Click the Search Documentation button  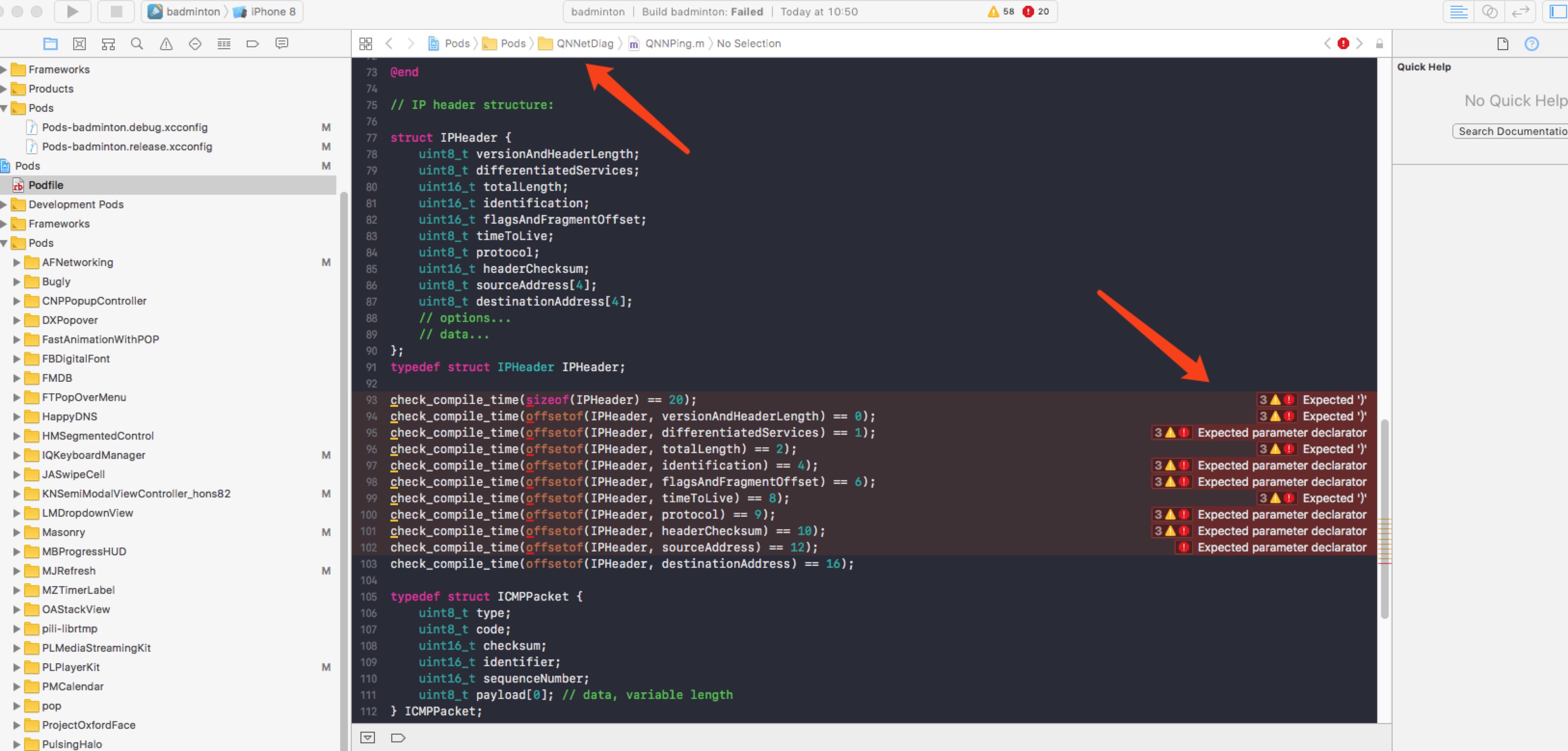(1512, 131)
